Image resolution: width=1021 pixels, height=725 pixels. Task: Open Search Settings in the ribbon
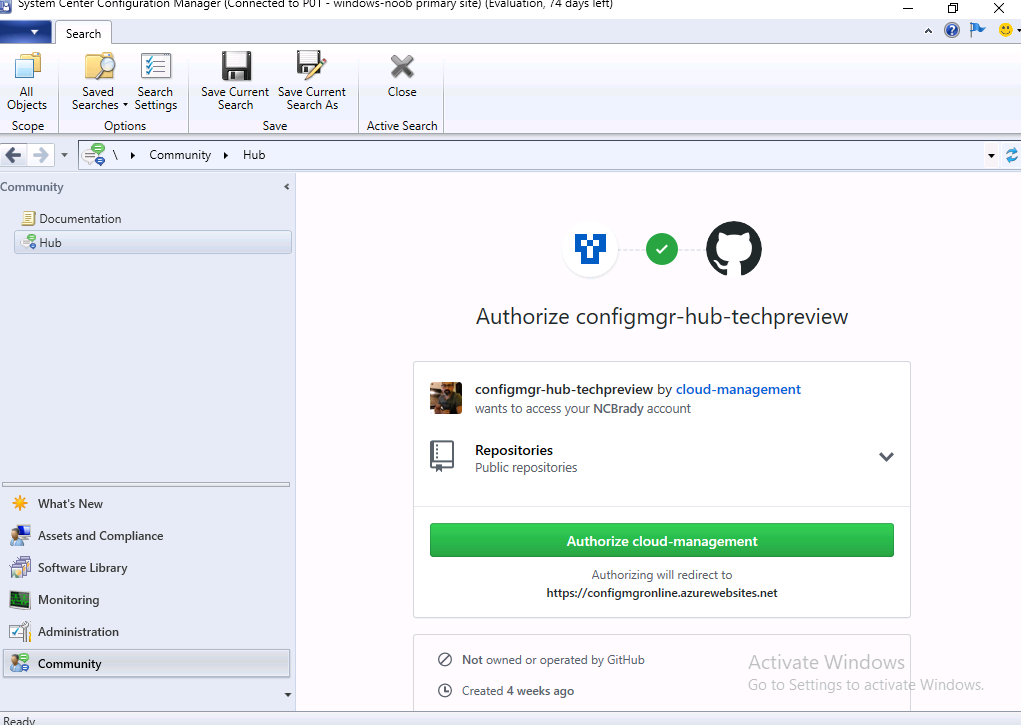[156, 81]
